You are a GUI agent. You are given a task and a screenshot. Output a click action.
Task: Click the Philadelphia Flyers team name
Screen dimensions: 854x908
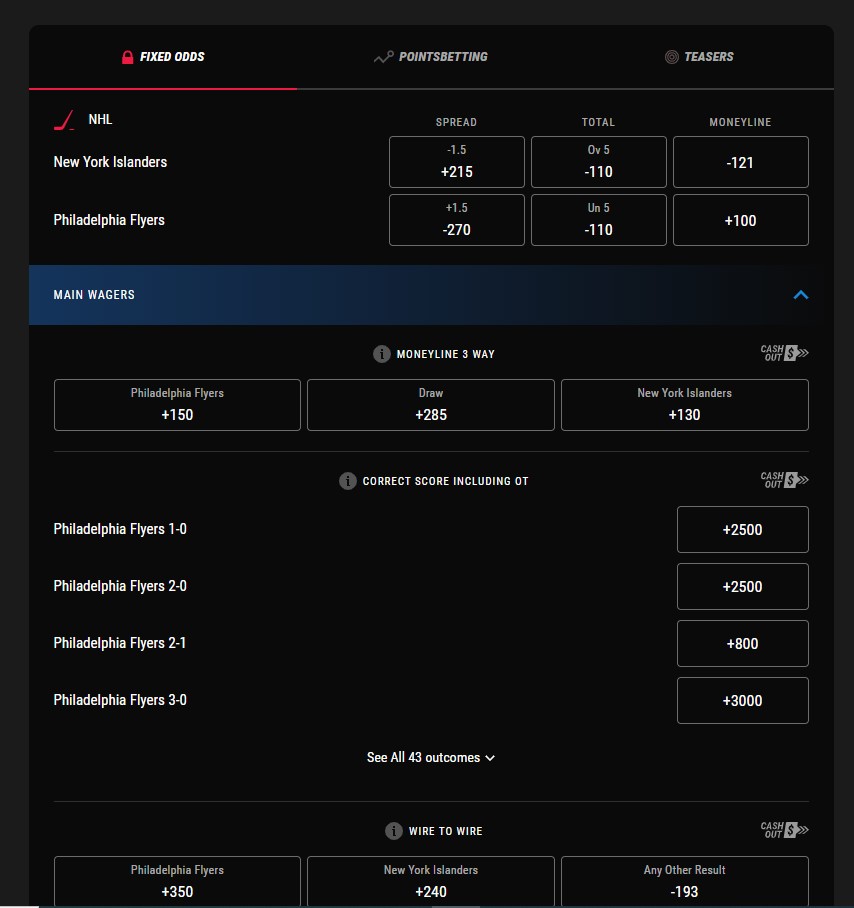pyautogui.click(x=109, y=220)
